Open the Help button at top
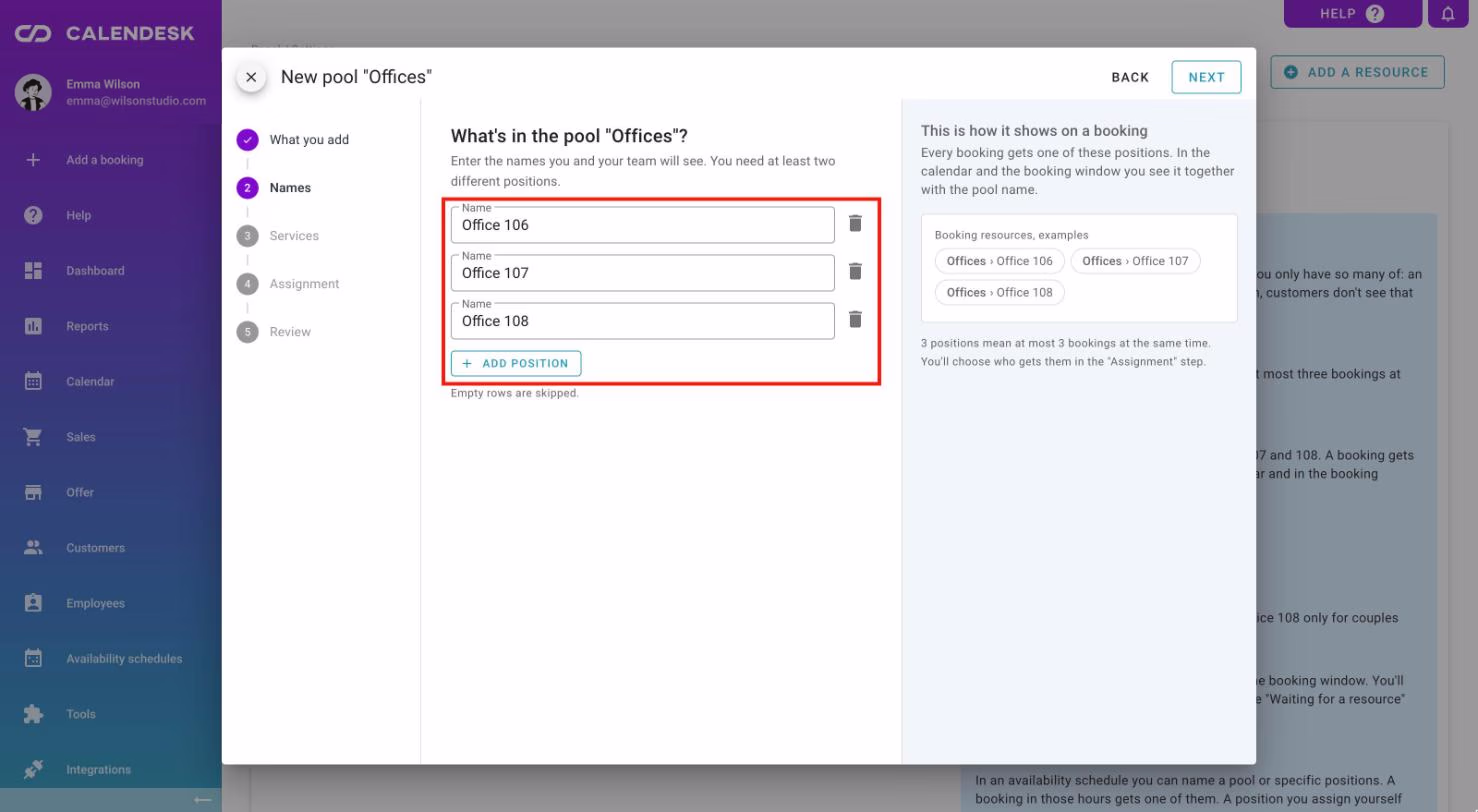The image size is (1478, 812). point(1352,14)
